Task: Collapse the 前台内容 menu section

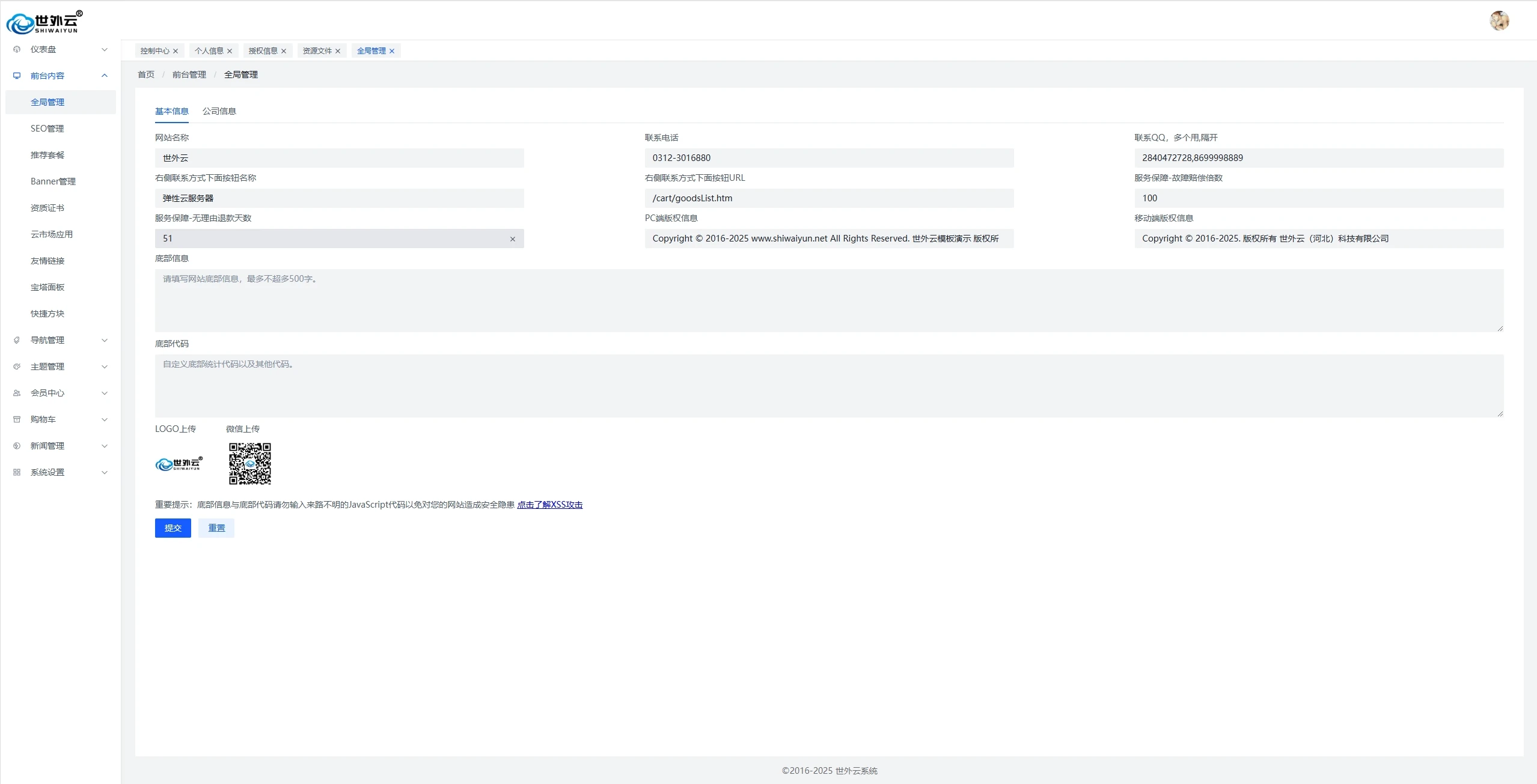Action: (105, 76)
